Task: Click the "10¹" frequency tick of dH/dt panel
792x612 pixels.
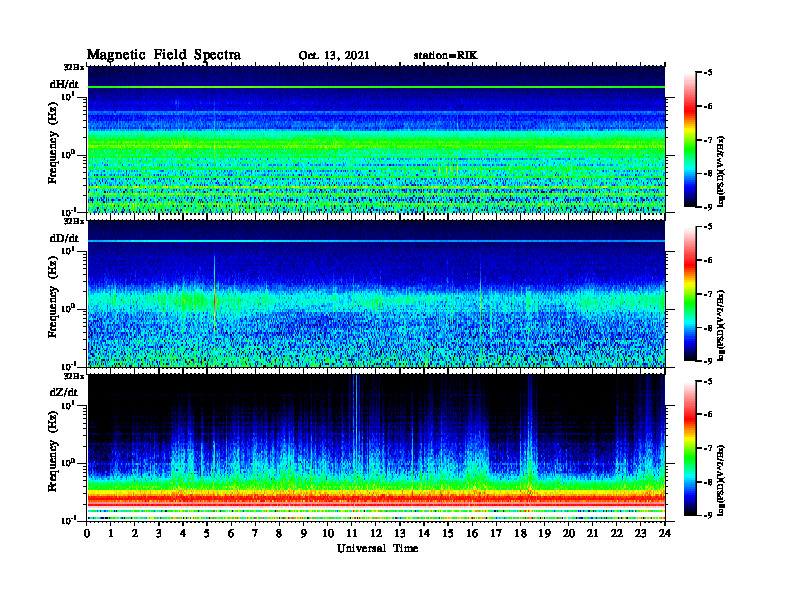Action: pyautogui.click(x=68, y=96)
